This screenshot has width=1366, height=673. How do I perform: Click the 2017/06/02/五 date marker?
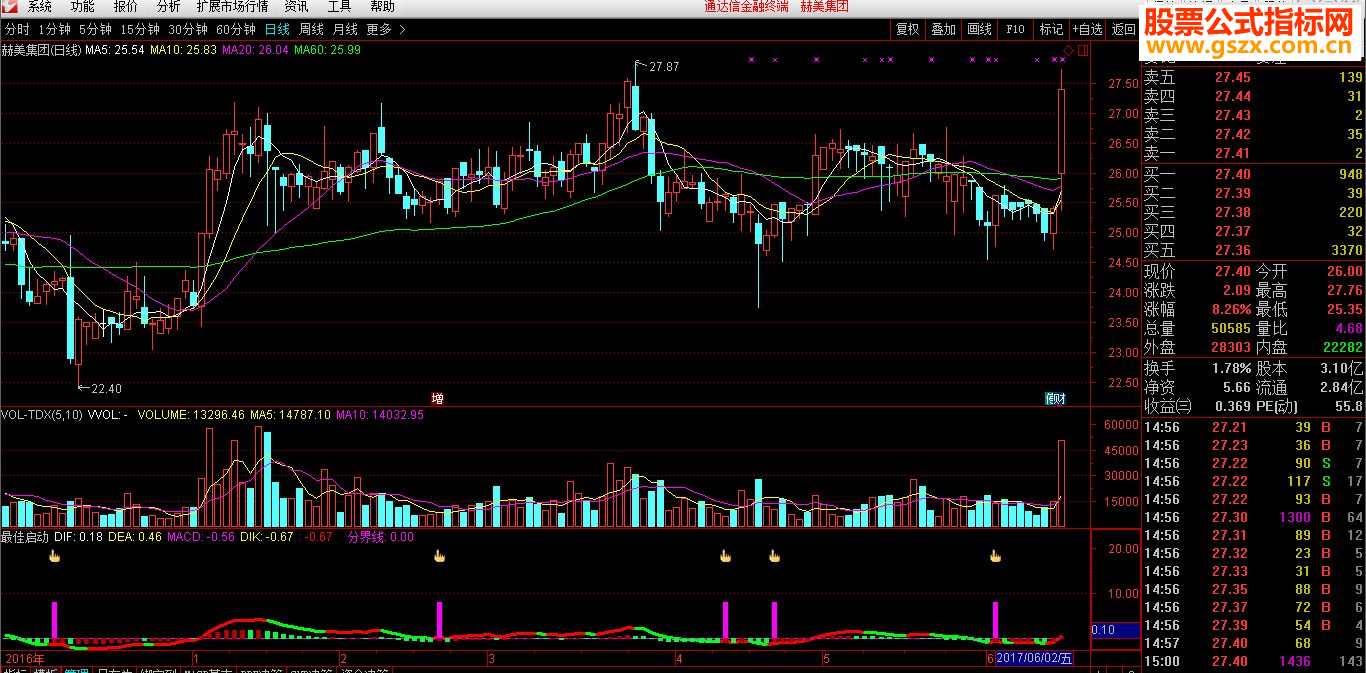(x=1035, y=659)
